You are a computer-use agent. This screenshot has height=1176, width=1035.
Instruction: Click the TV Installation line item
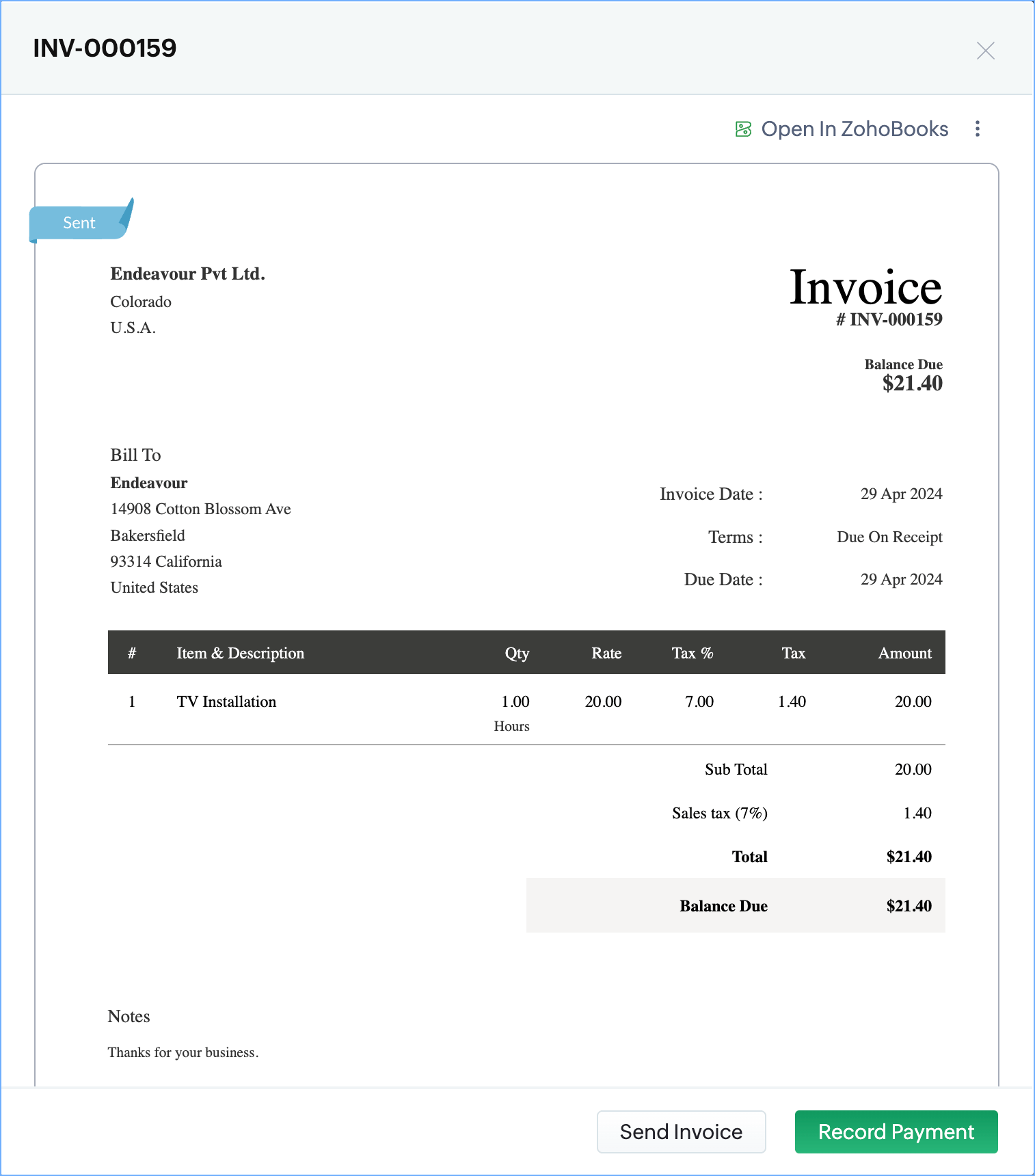point(226,701)
